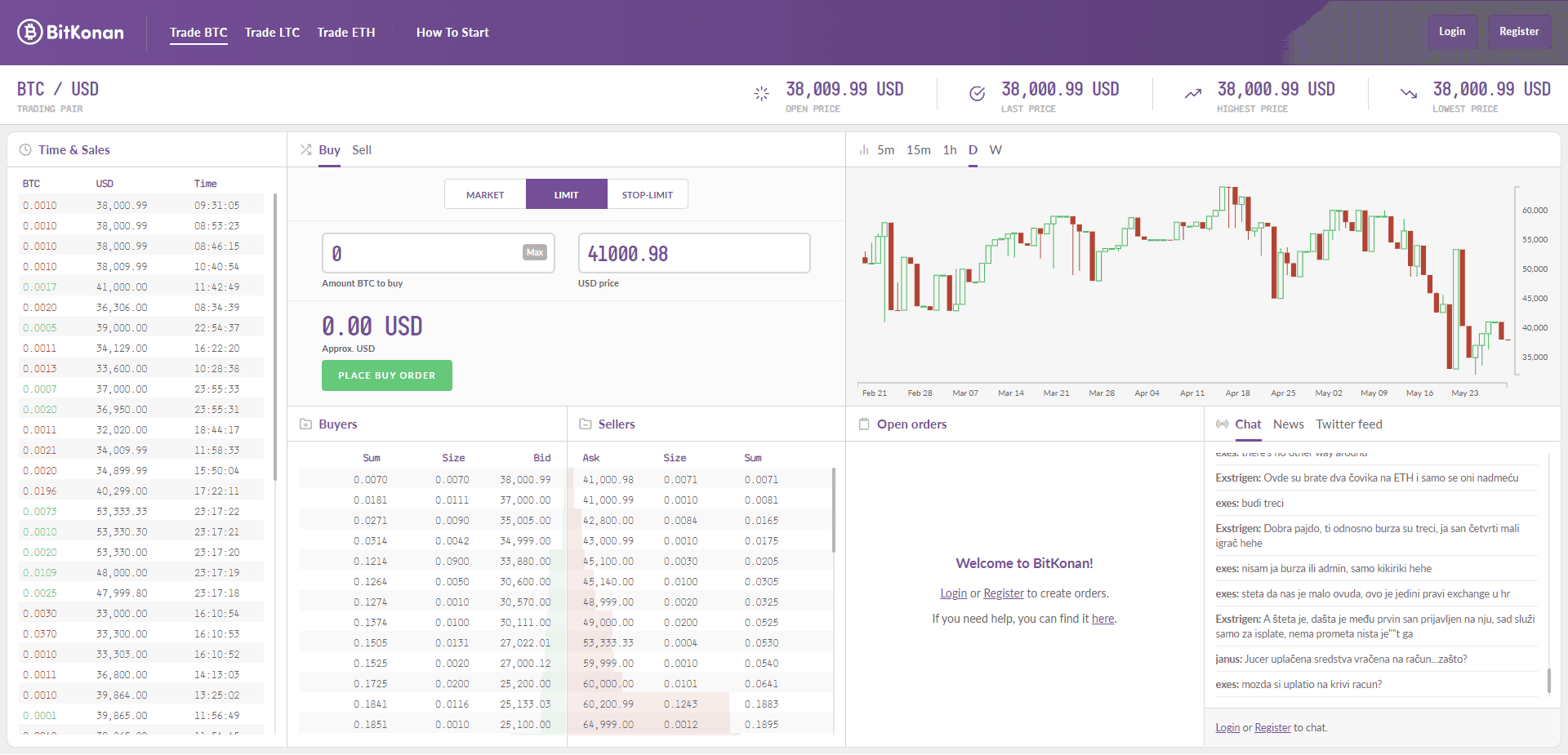Open the Trade ETH page
1568x755 pixels.
(x=346, y=33)
